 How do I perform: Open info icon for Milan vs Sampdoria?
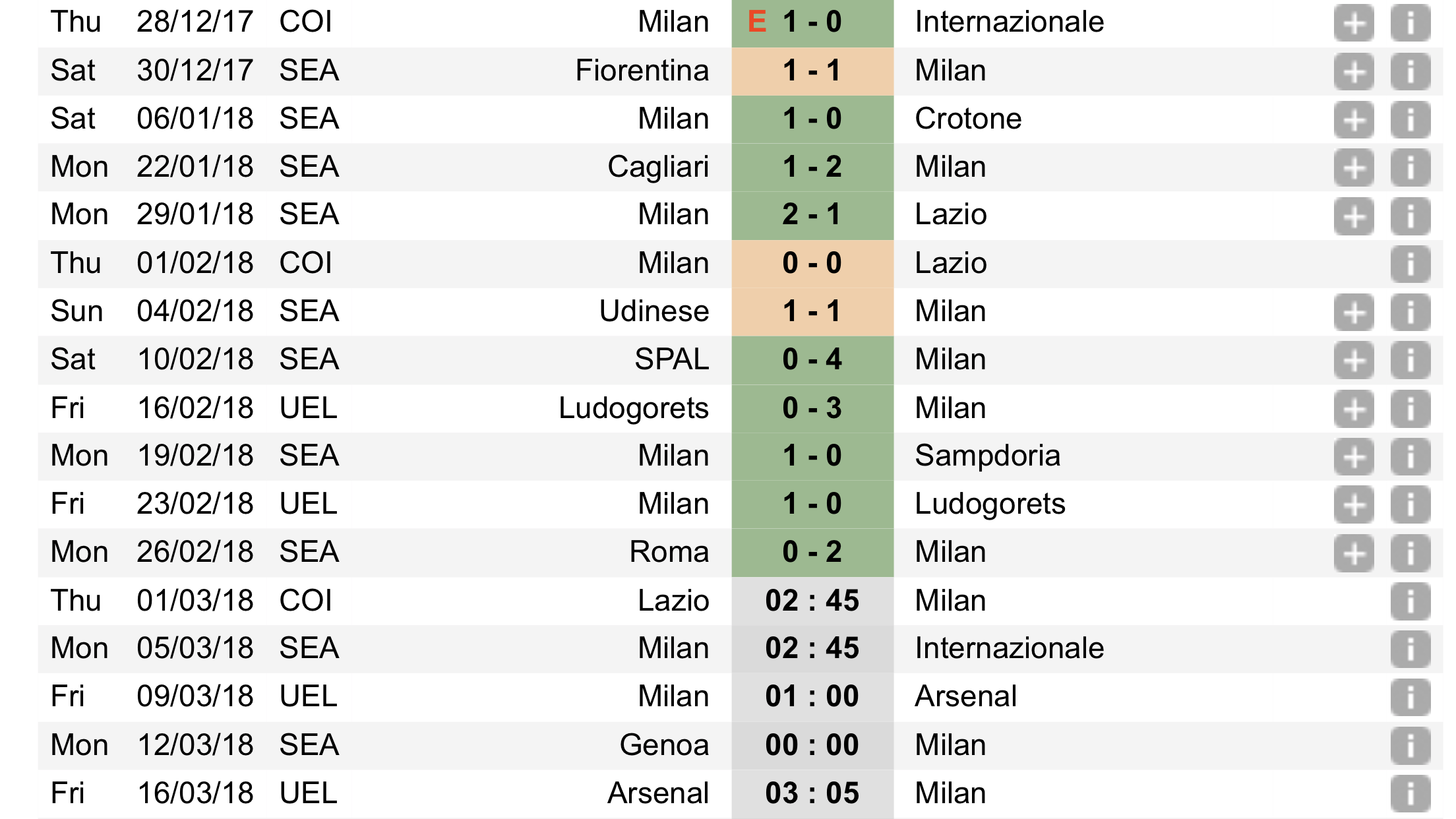pyautogui.click(x=1410, y=456)
